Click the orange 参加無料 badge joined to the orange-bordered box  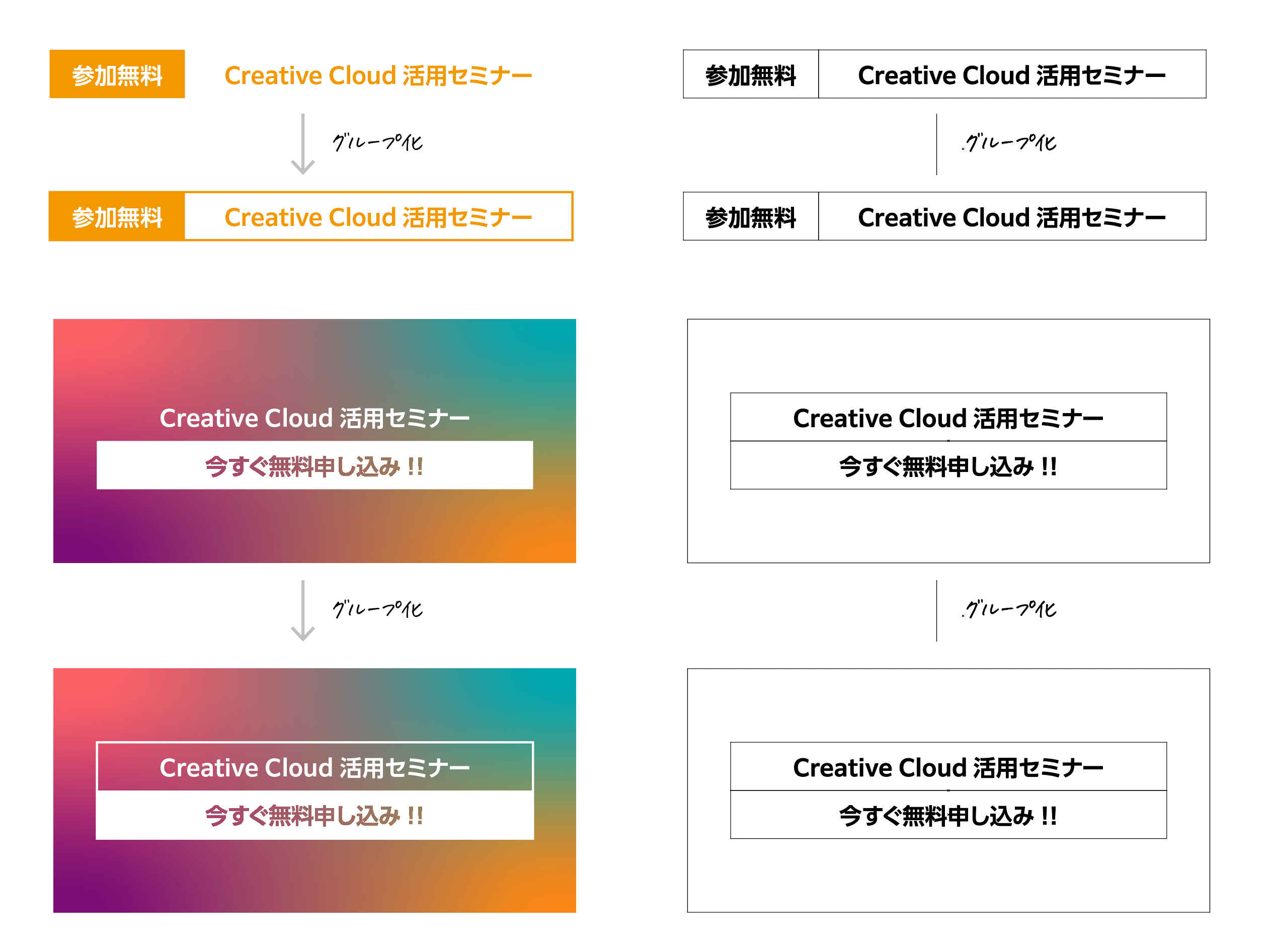tap(117, 216)
